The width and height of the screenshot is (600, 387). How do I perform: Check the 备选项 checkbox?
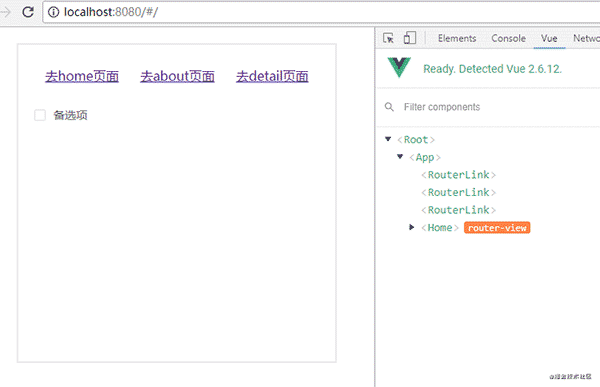tap(40, 115)
